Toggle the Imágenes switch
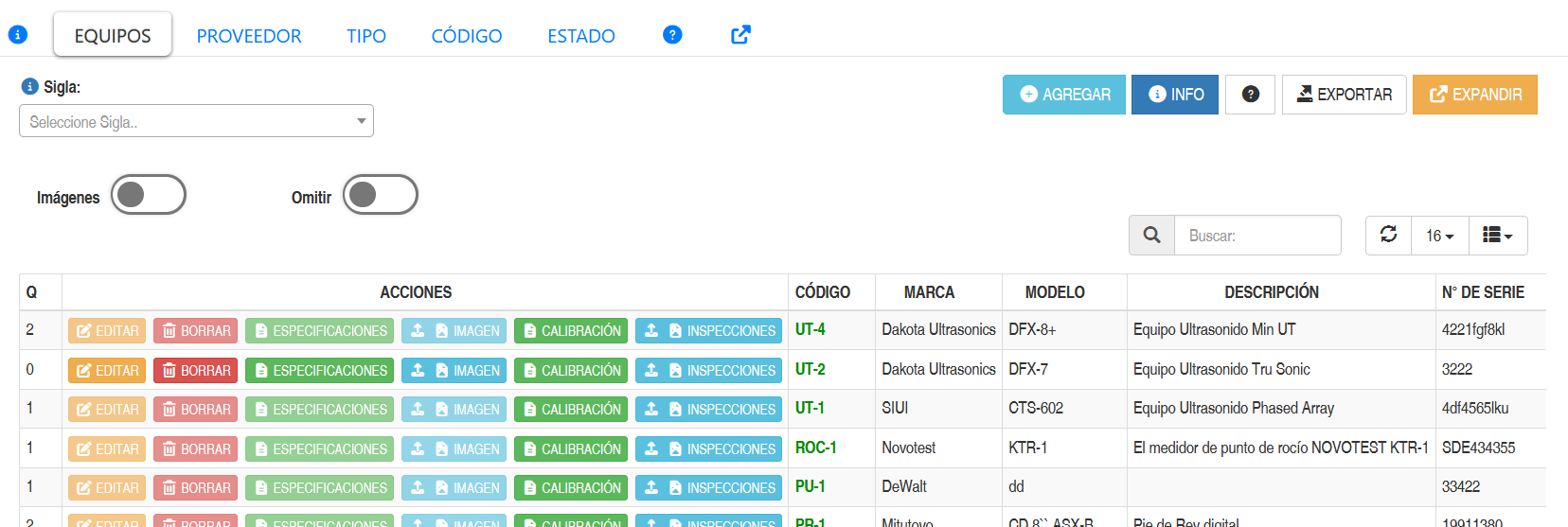 (149, 195)
